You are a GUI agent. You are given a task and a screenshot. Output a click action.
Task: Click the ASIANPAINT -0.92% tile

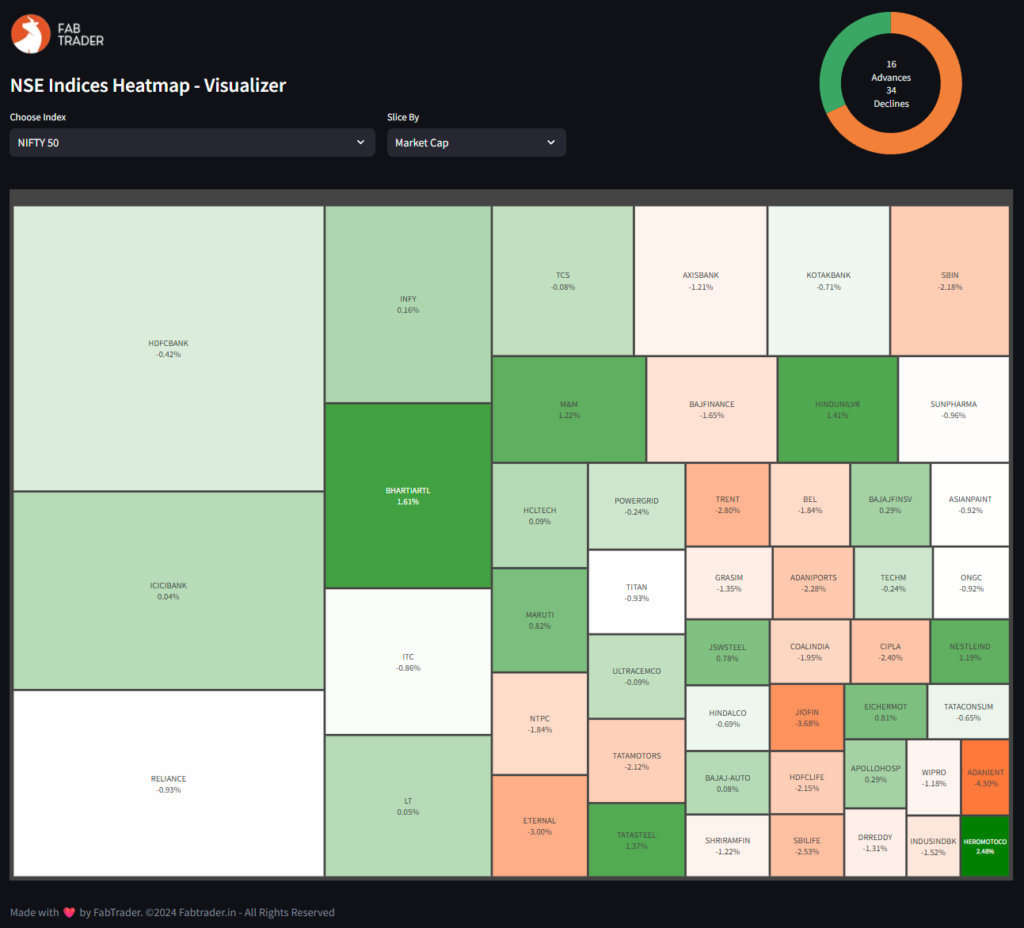click(x=970, y=504)
